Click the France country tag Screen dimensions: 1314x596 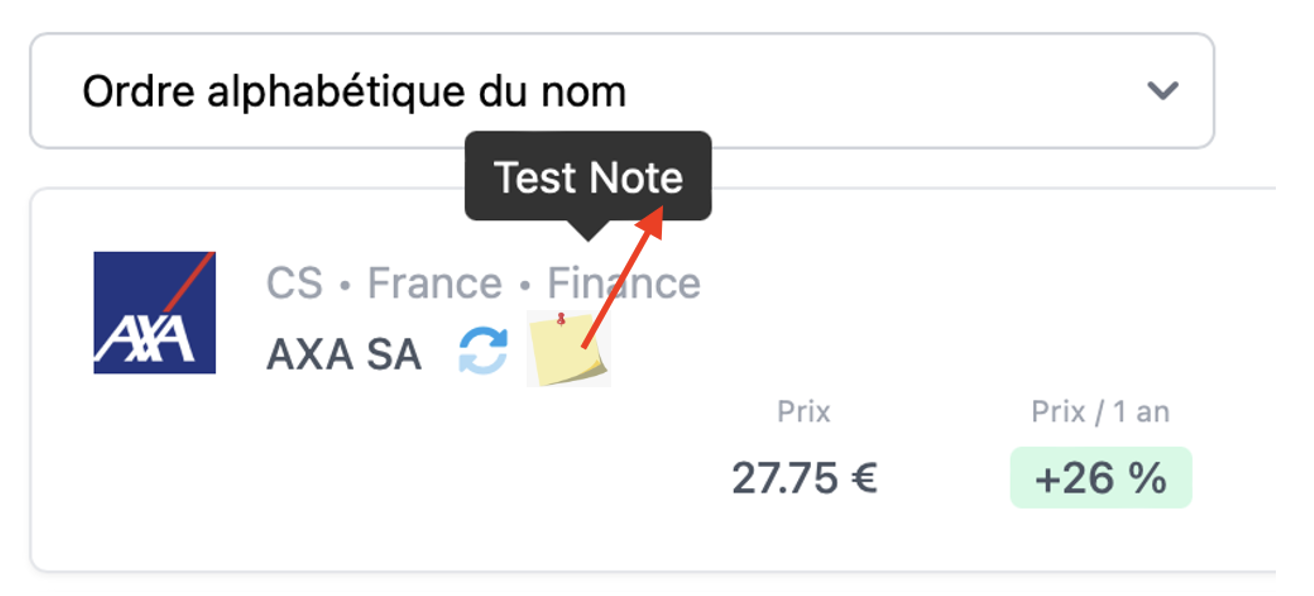(434, 283)
